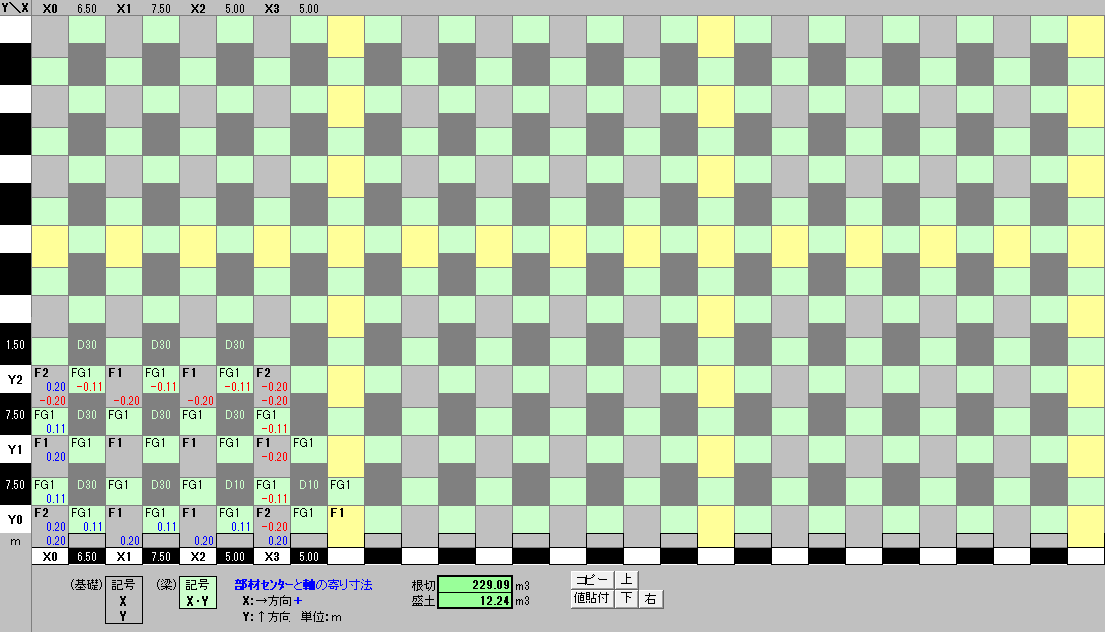
Task: Click the 基礎 記号 X Y legend box
Action: [122, 600]
